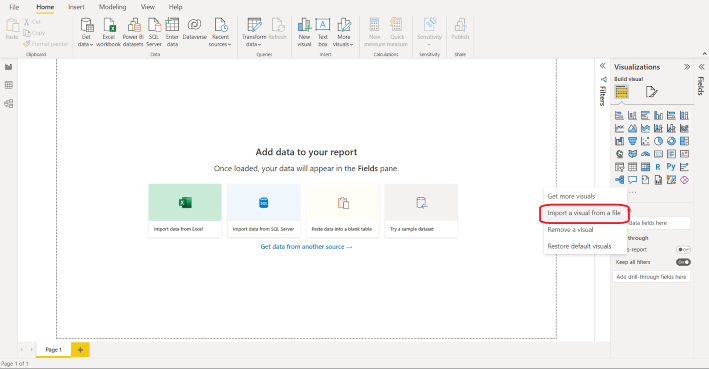The height and width of the screenshot is (369, 709).
Task: Choose Import a visual from a file
Action: tap(586, 213)
